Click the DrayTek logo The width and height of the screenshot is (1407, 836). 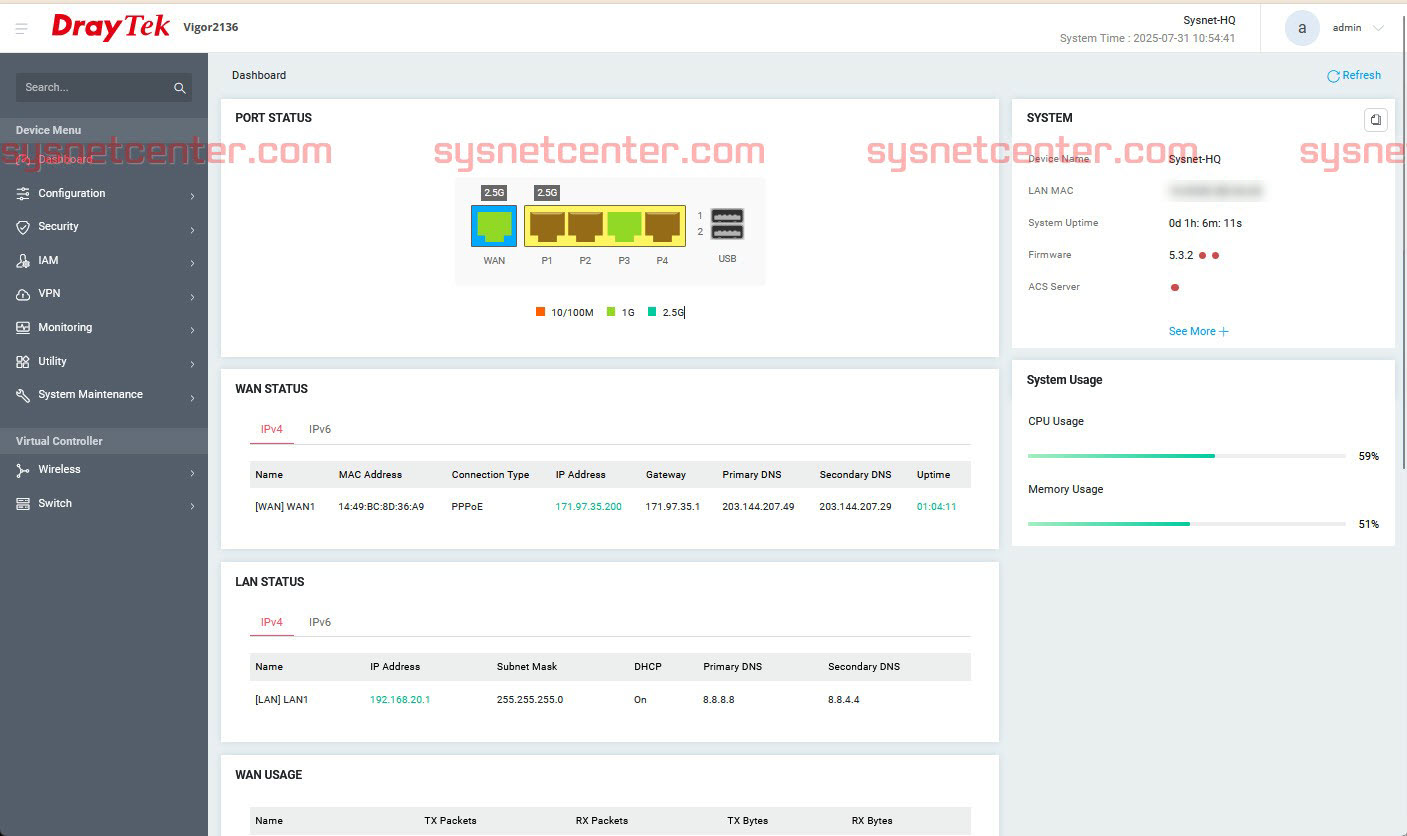(x=111, y=27)
